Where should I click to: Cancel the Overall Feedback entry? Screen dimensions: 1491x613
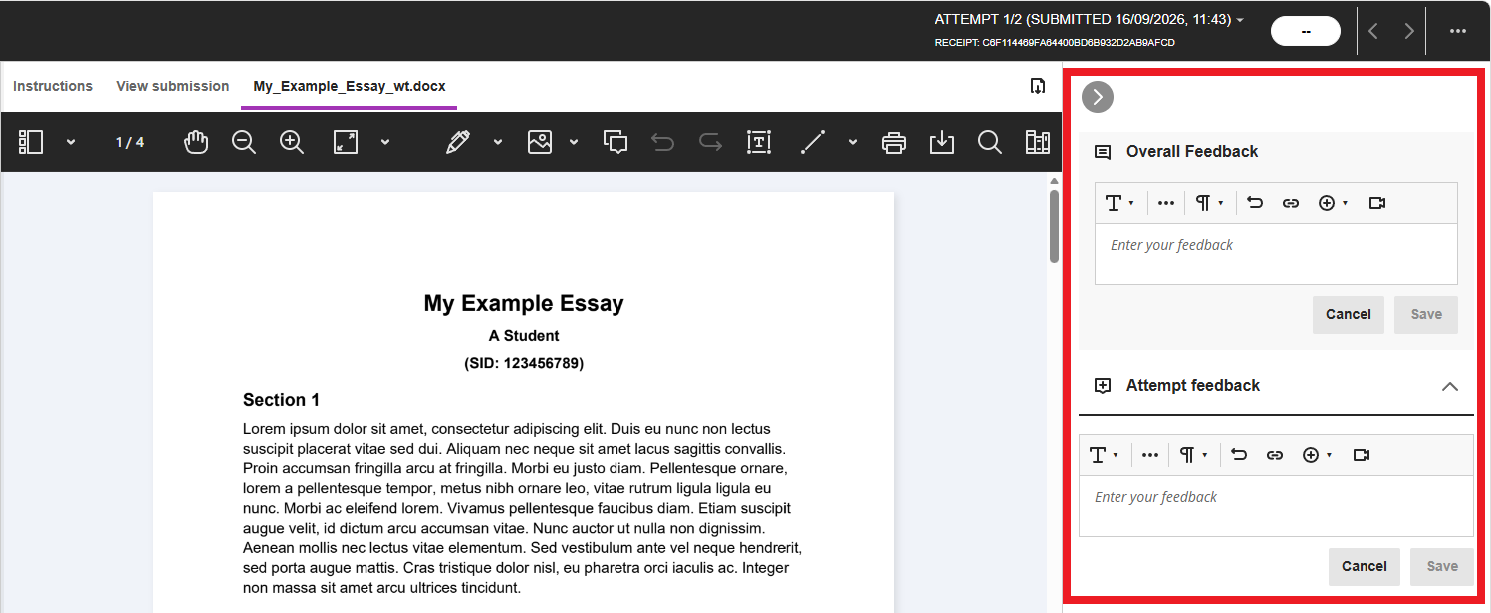coord(1348,314)
